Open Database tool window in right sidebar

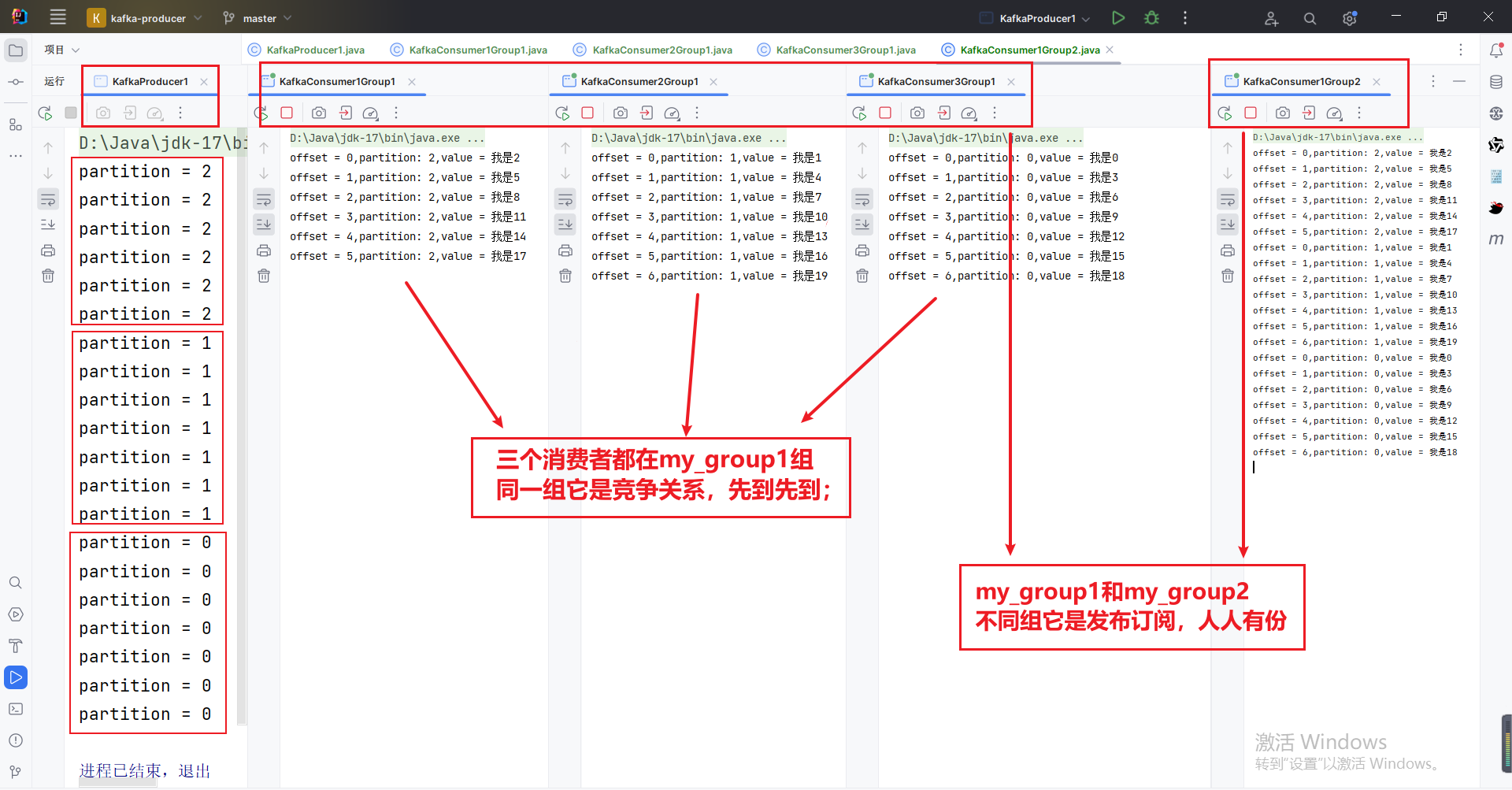(1496, 82)
